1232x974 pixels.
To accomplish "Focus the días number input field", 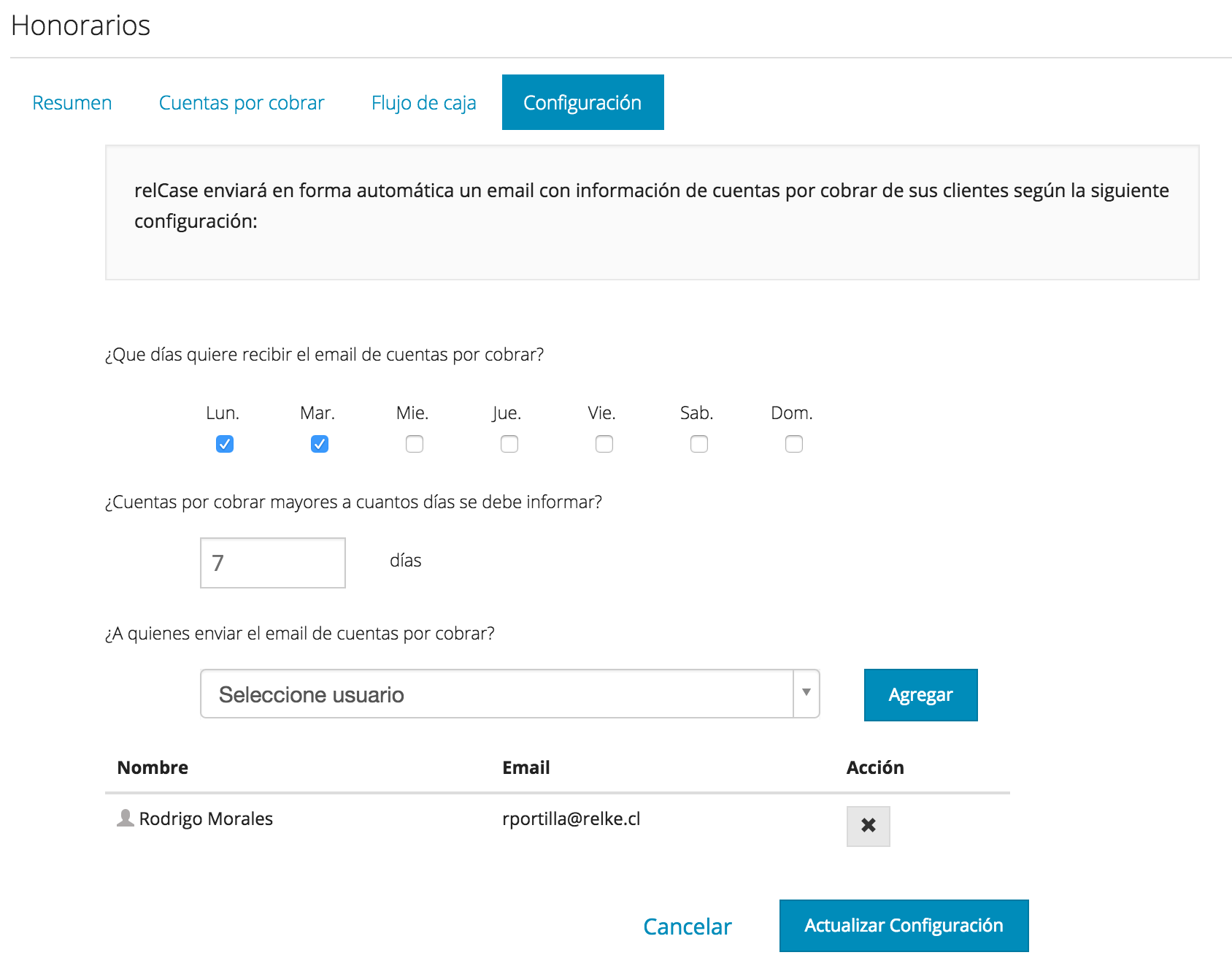I will (273, 563).
